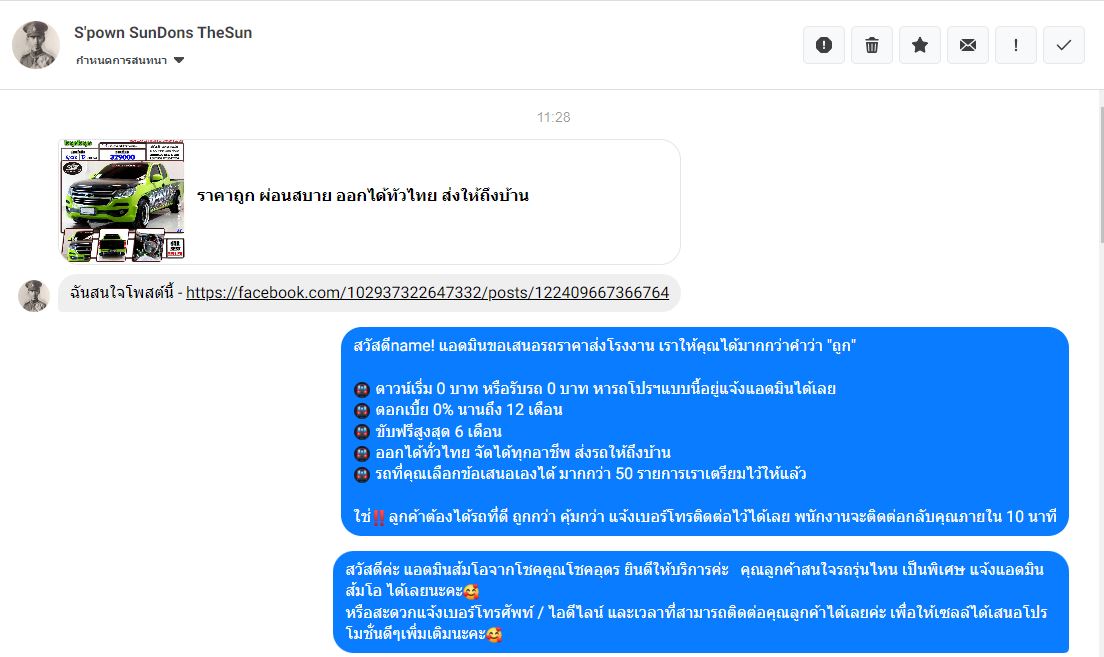
Task: Click the large header profile avatar
Action: 36,45
